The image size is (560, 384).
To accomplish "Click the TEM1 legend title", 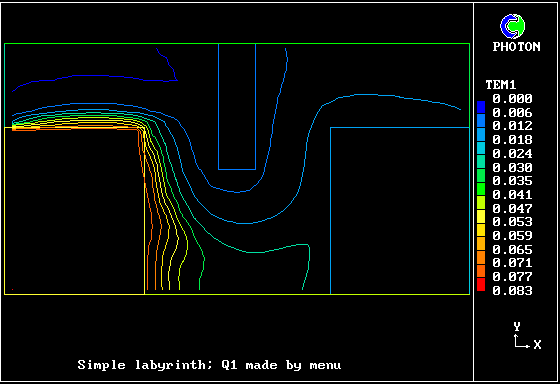I will tap(501, 85).
